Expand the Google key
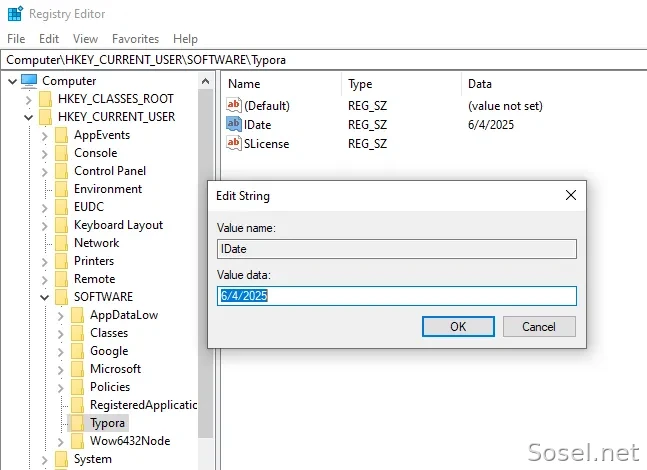The height and width of the screenshot is (470, 647). [x=61, y=352]
